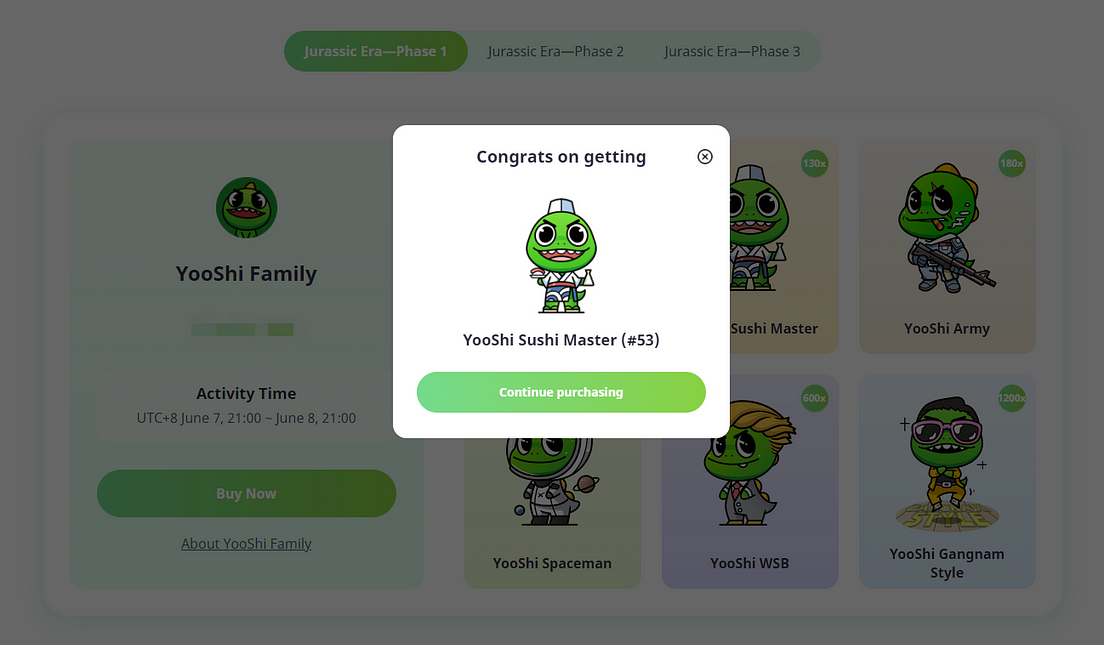
Task: Click the YooShi Family round avatar
Action: click(246, 208)
